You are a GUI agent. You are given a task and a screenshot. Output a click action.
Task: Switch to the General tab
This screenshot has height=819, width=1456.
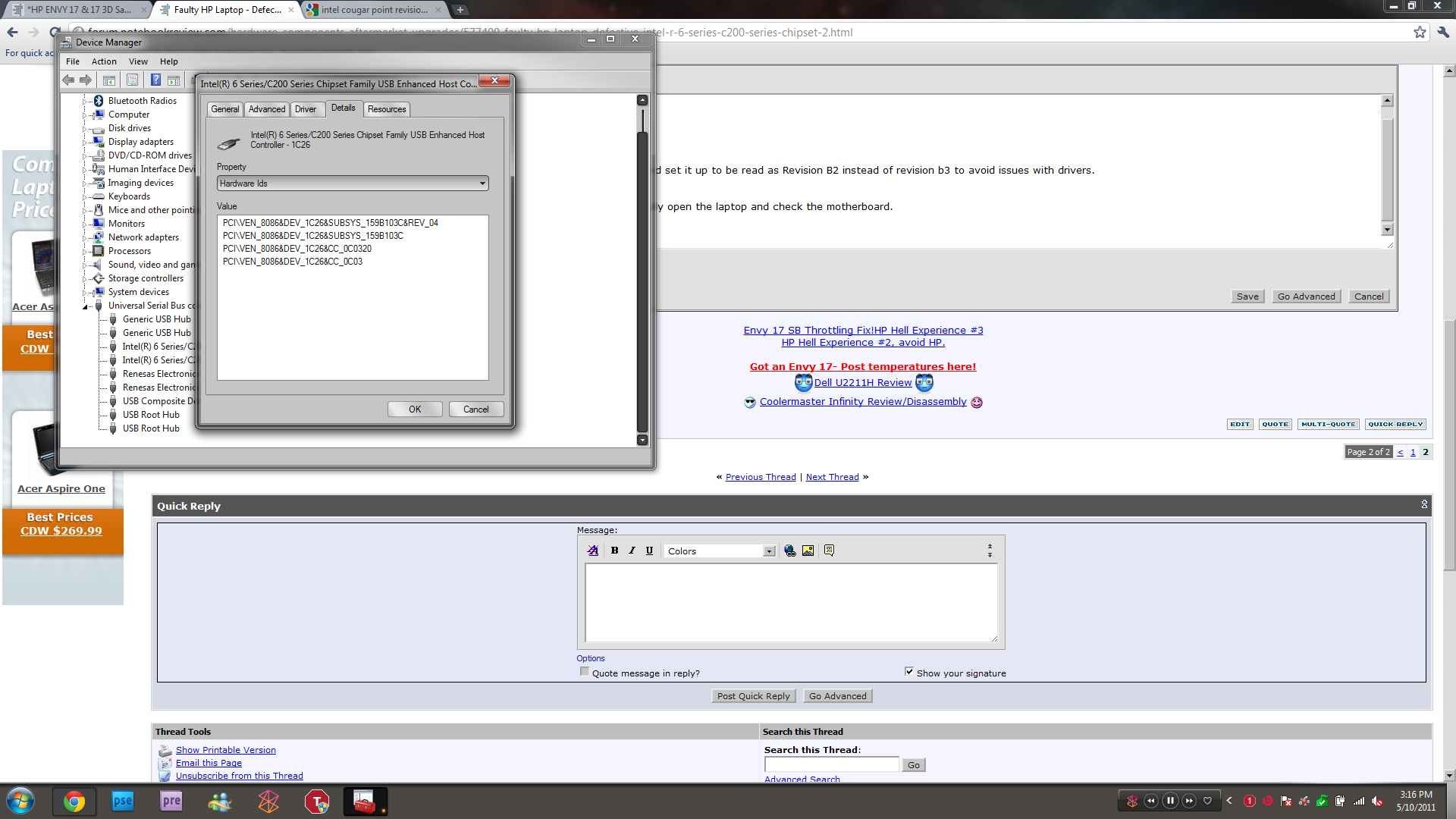point(224,109)
